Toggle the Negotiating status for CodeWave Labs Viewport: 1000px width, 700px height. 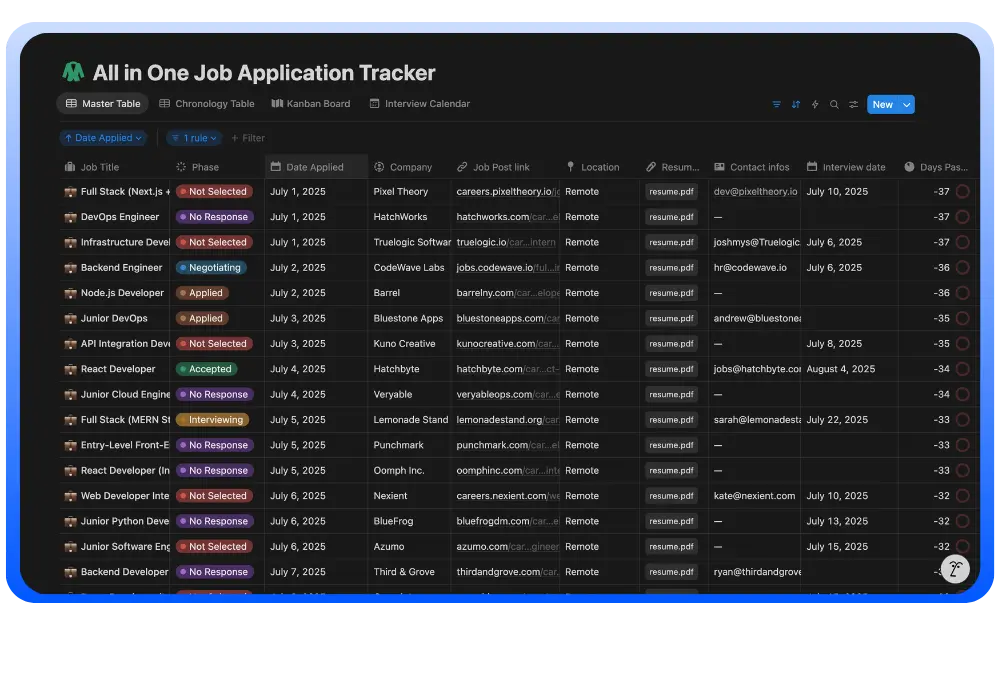[x=212, y=267]
